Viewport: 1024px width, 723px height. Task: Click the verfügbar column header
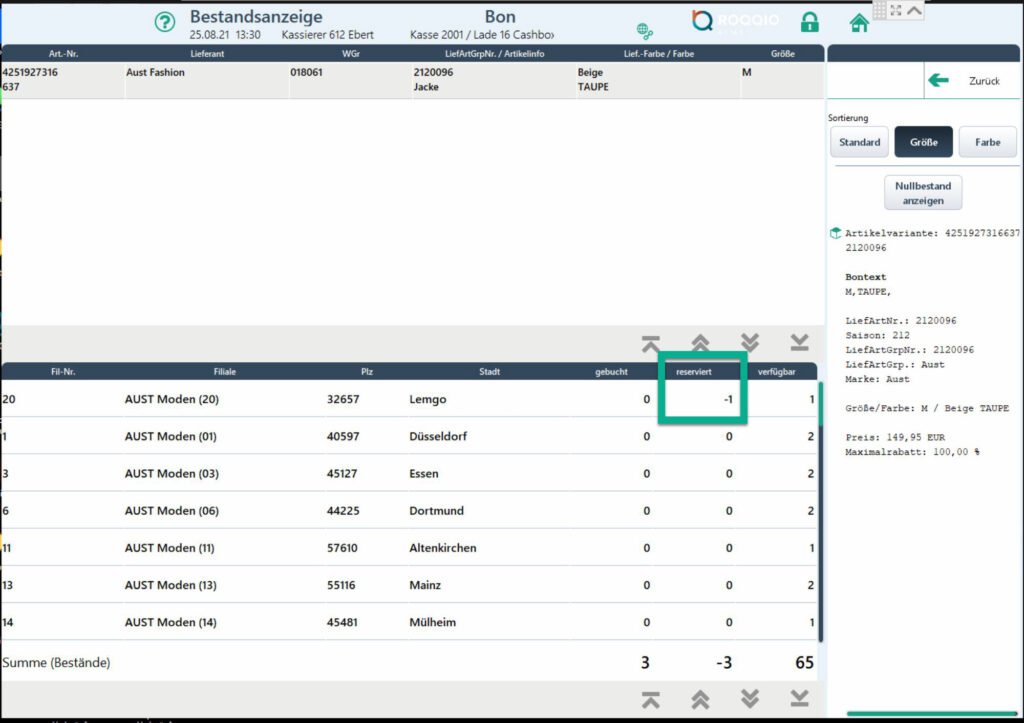pos(777,371)
